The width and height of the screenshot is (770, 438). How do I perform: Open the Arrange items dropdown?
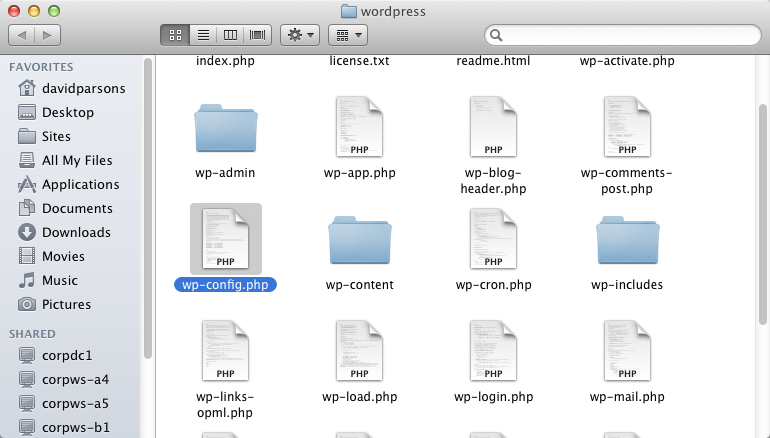[347, 35]
